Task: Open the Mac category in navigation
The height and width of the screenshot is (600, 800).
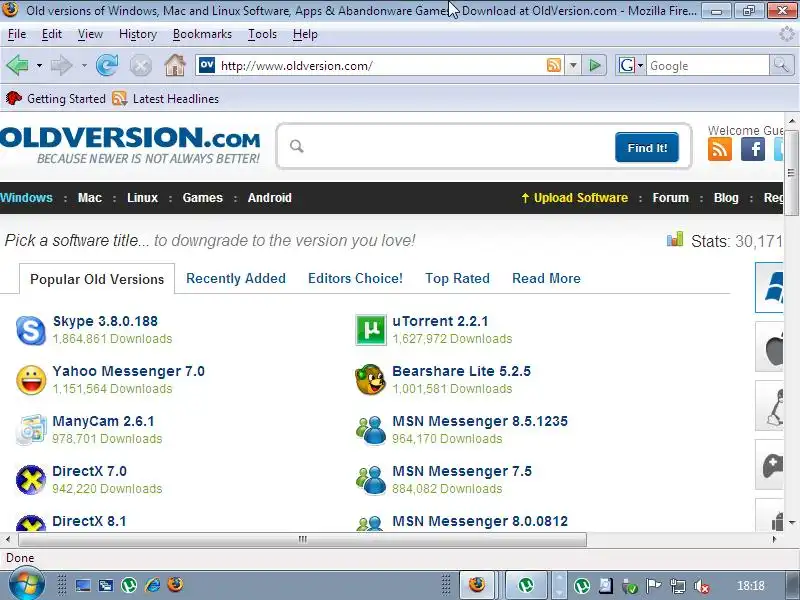Action: pyautogui.click(x=90, y=198)
